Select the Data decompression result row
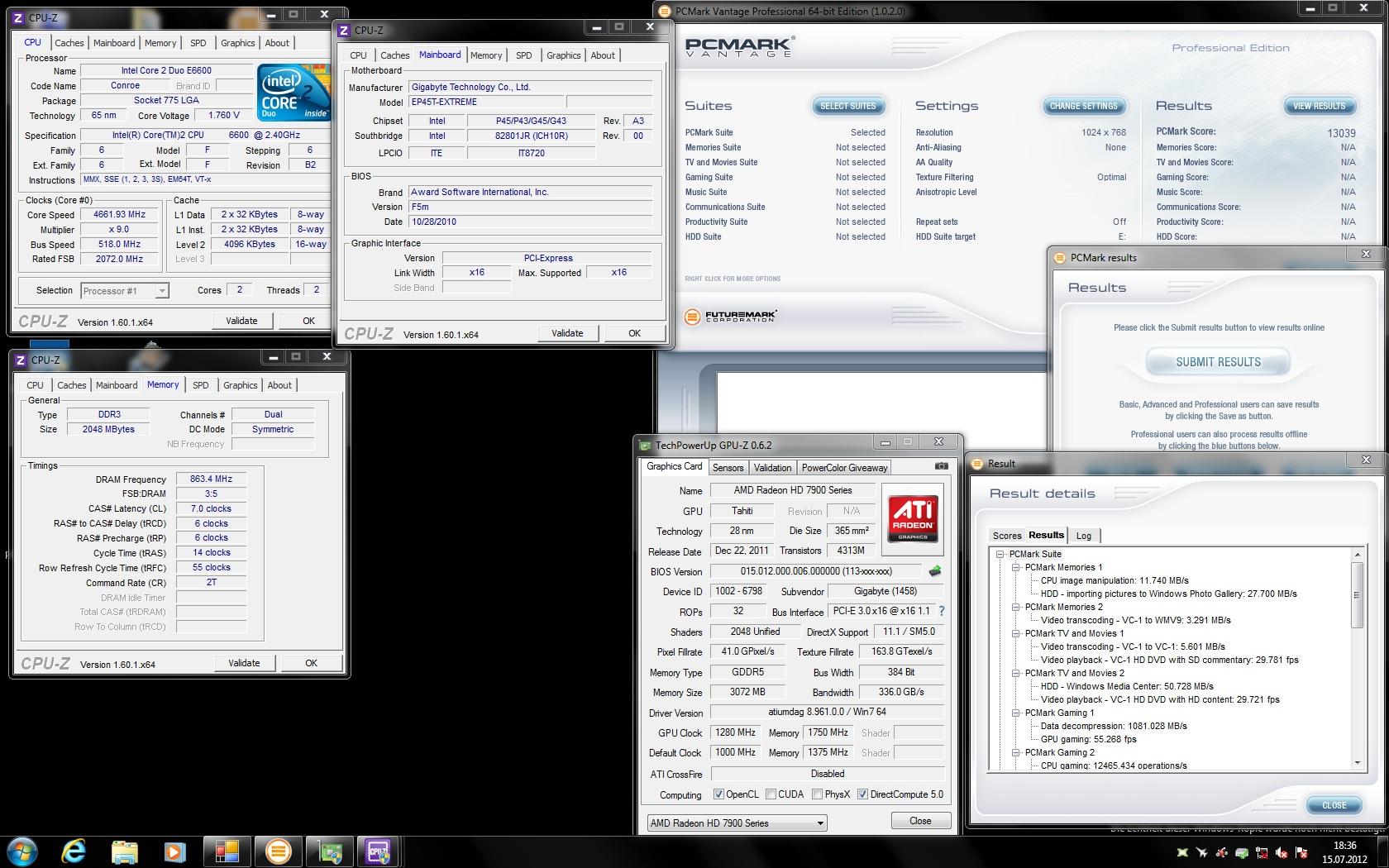Viewport: 1389px width, 868px height. tap(1114, 726)
